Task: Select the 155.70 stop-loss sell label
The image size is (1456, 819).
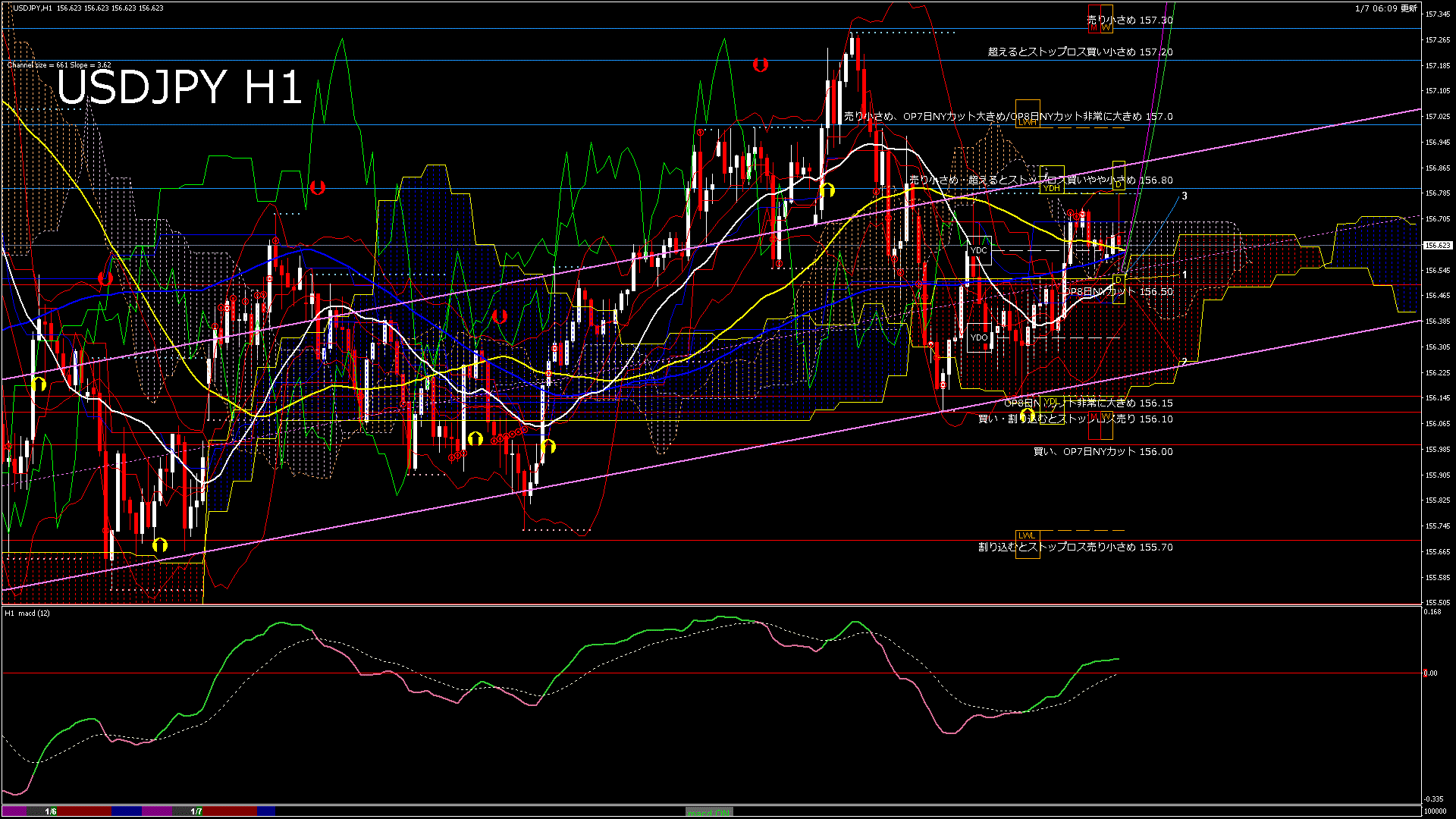Action: 1075,547
